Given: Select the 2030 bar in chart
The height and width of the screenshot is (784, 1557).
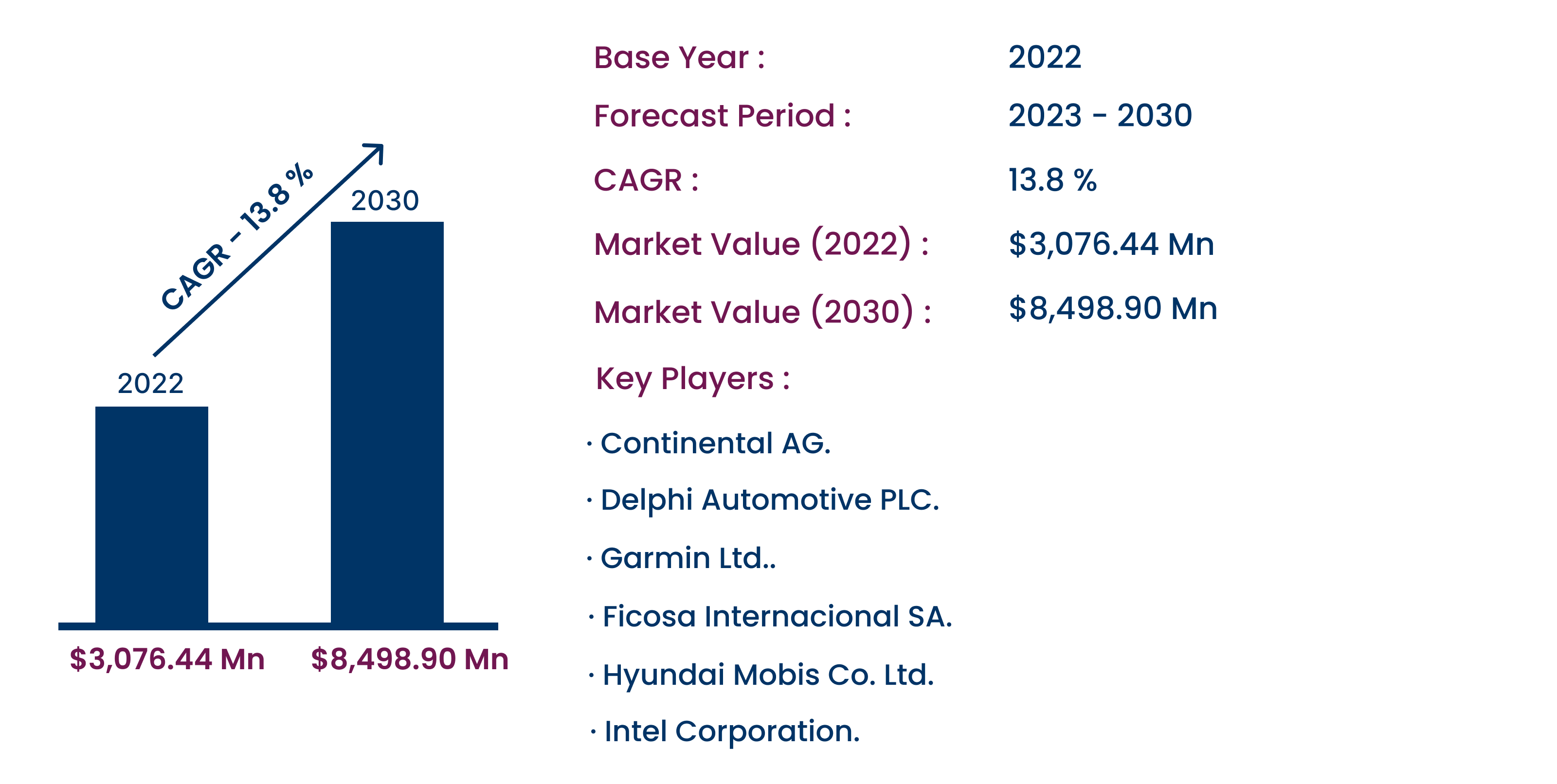Looking at the screenshot, I should click(387, 422).
